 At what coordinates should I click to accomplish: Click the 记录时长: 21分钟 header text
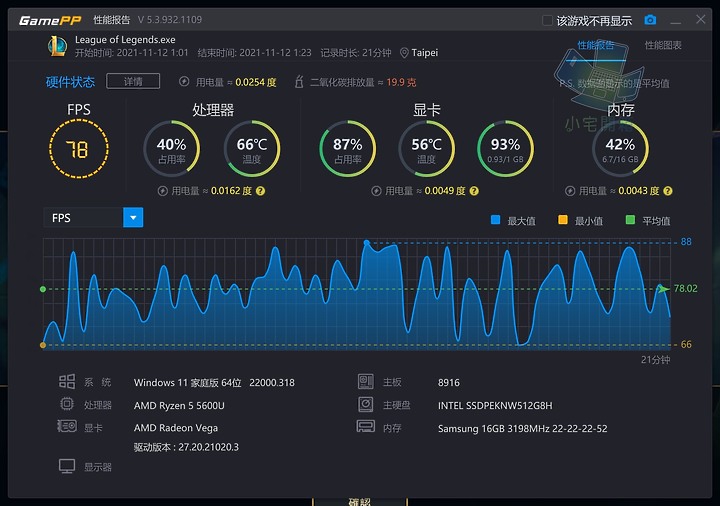tap(356, 53)
